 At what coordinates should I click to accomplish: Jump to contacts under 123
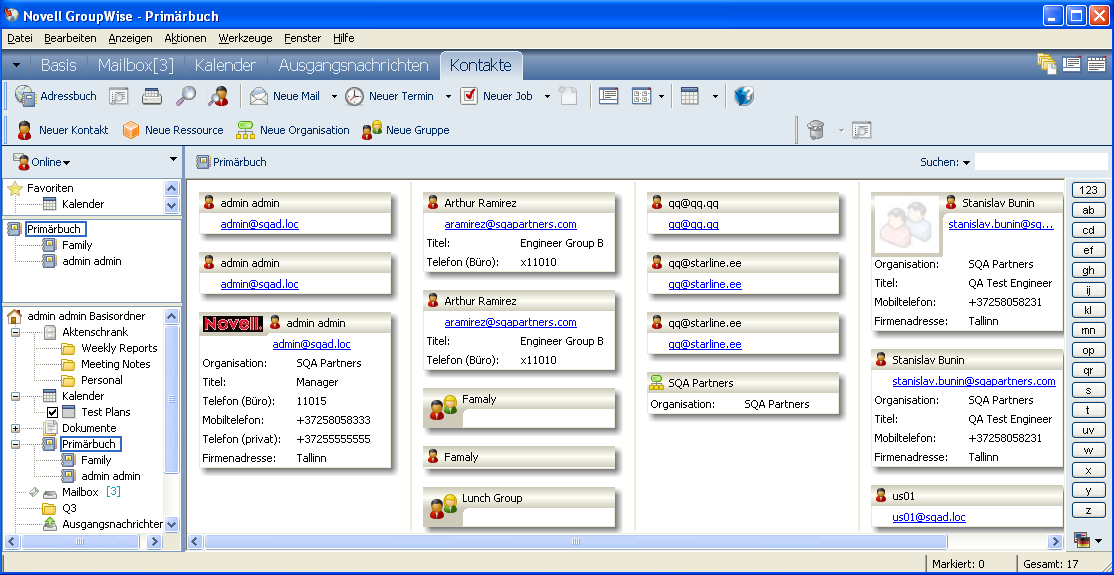1088,190
